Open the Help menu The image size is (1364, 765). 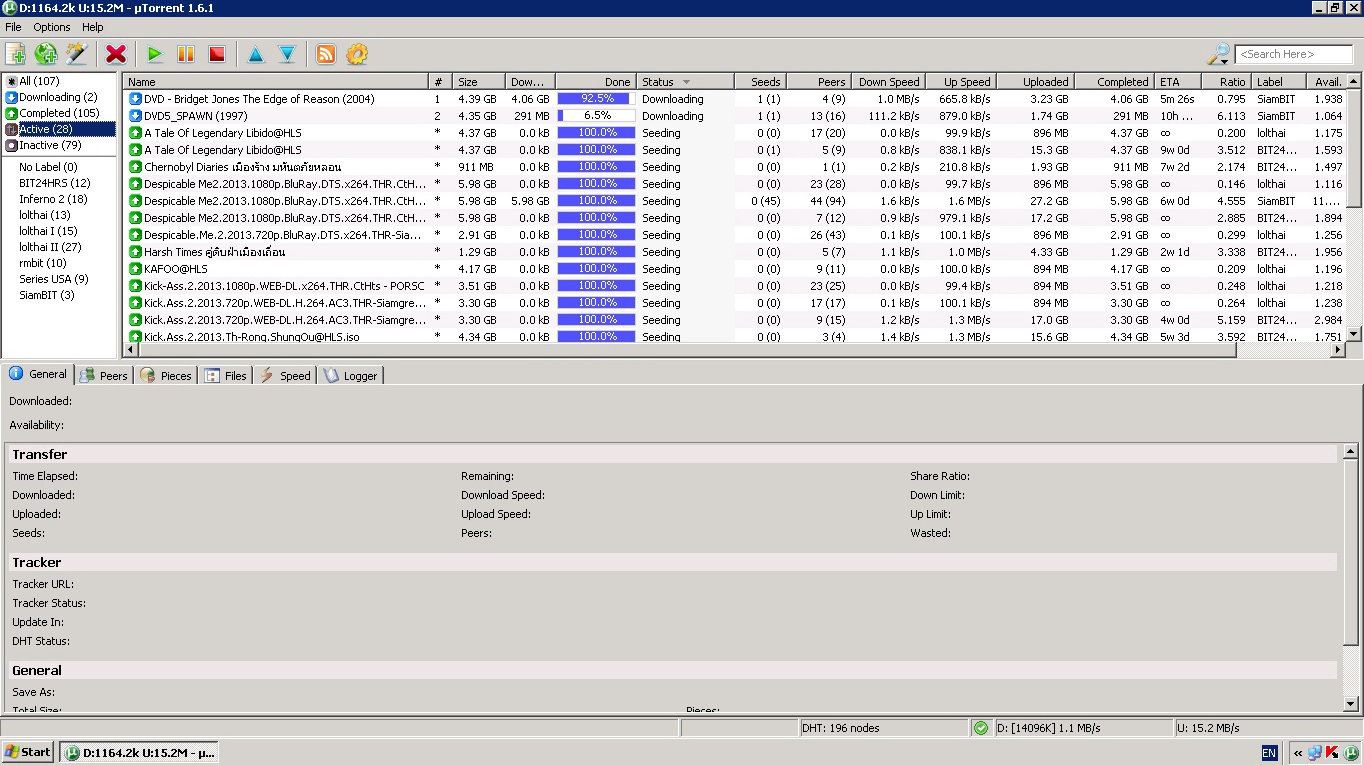coord(93,27)
